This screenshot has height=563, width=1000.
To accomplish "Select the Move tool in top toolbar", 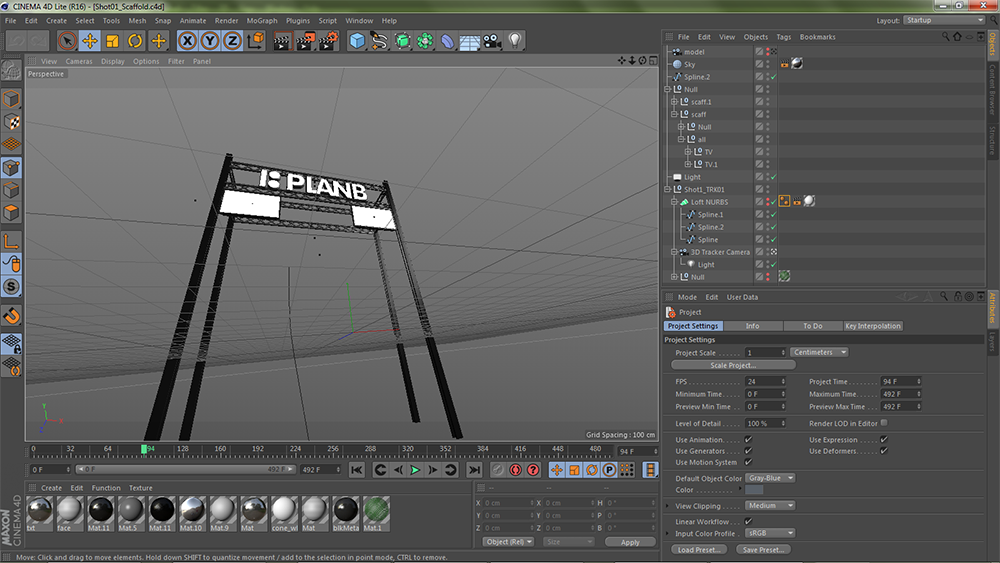I will pyautogui.click(x=89, y=41).
